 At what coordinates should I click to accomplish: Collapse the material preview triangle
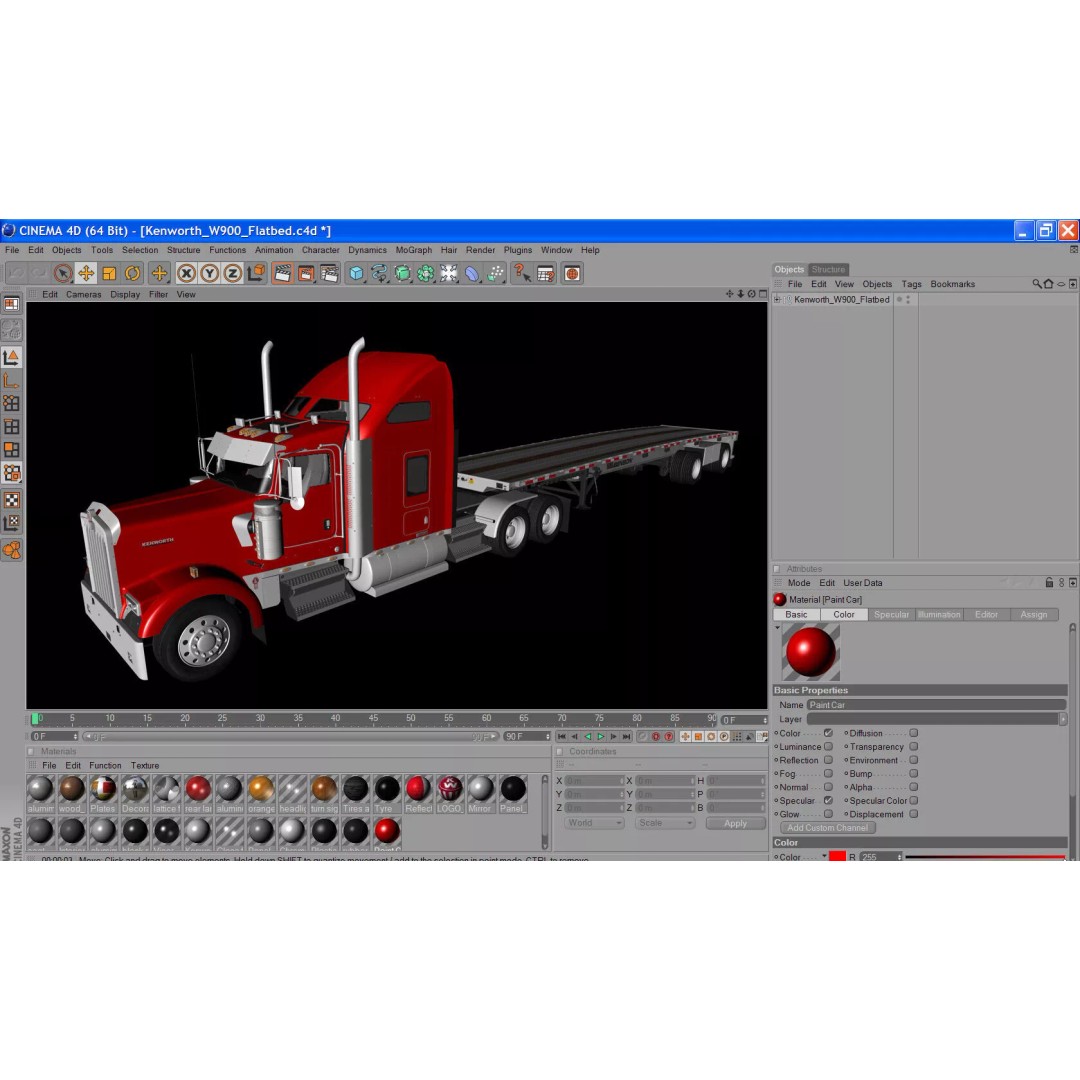(x=778, y=628)
